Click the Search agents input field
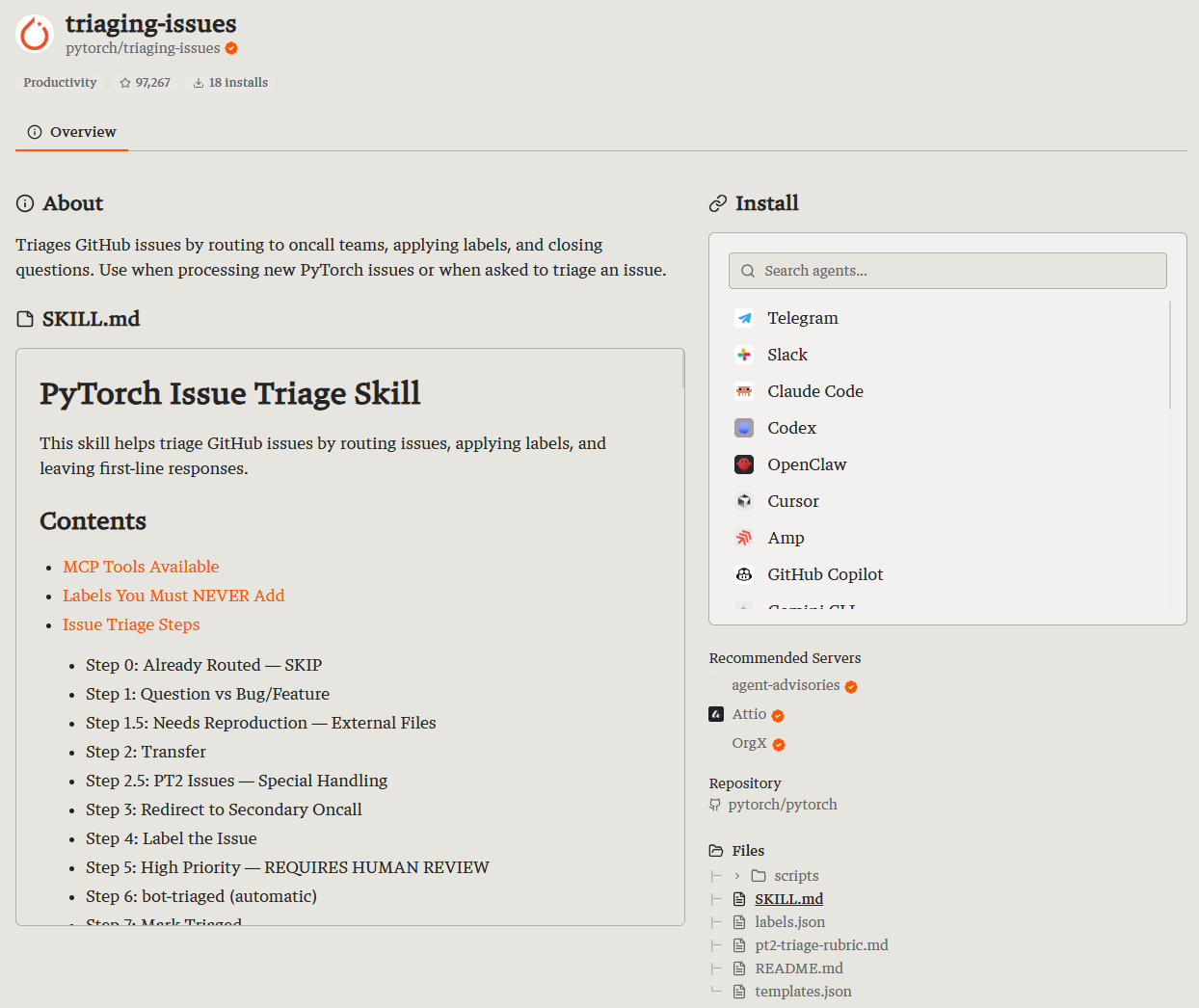The image size is (1199, 1008). click(x=947, y=271)
